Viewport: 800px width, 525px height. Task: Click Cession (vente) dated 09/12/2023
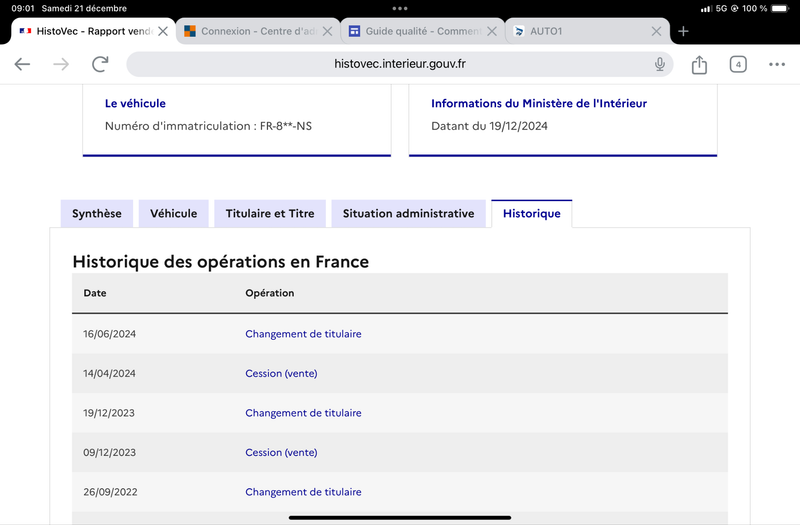281,453
